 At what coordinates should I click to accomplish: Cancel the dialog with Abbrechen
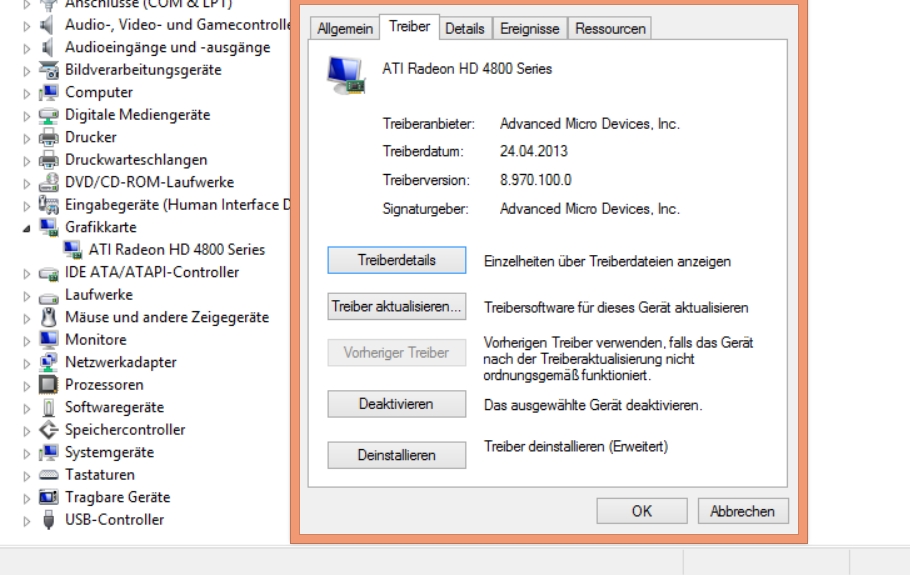[743, 511]
